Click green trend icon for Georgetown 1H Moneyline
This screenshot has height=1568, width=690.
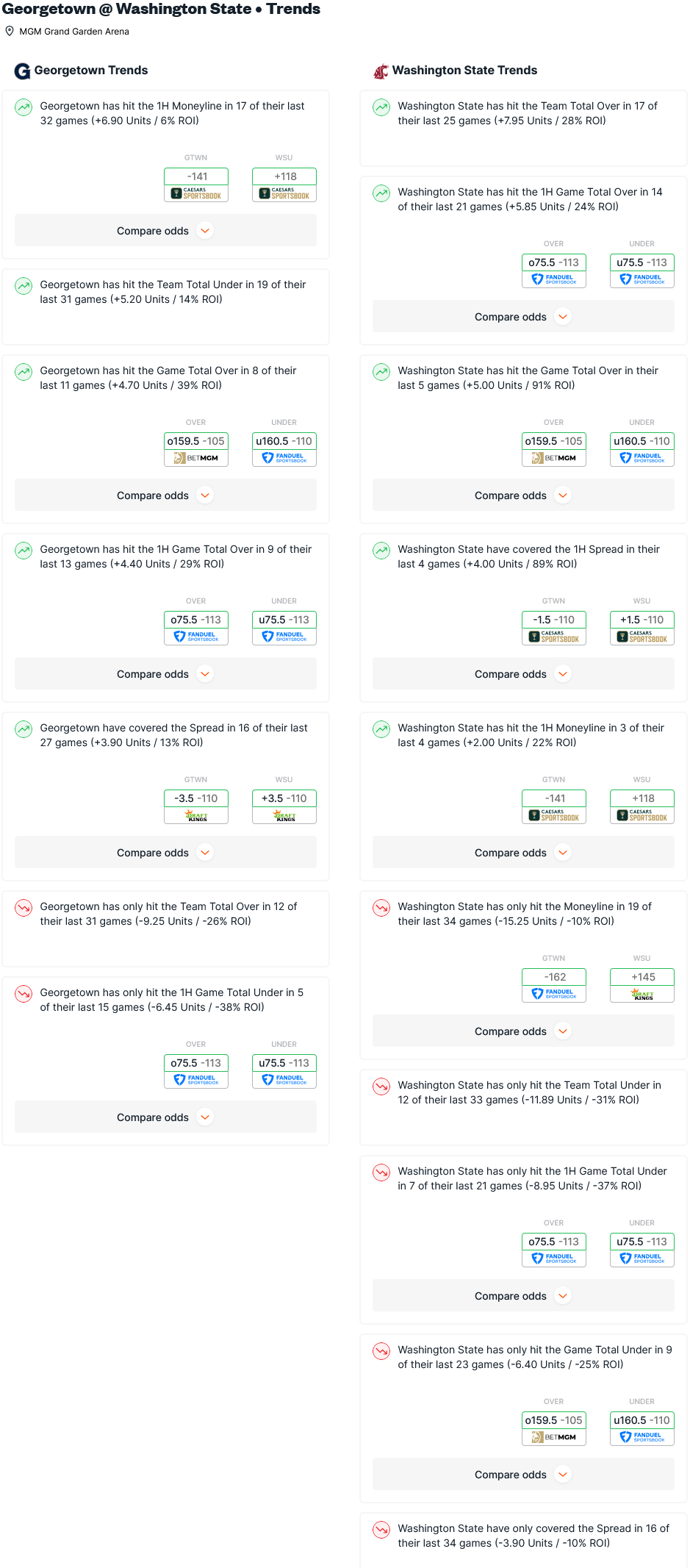[x=24, y=107]
